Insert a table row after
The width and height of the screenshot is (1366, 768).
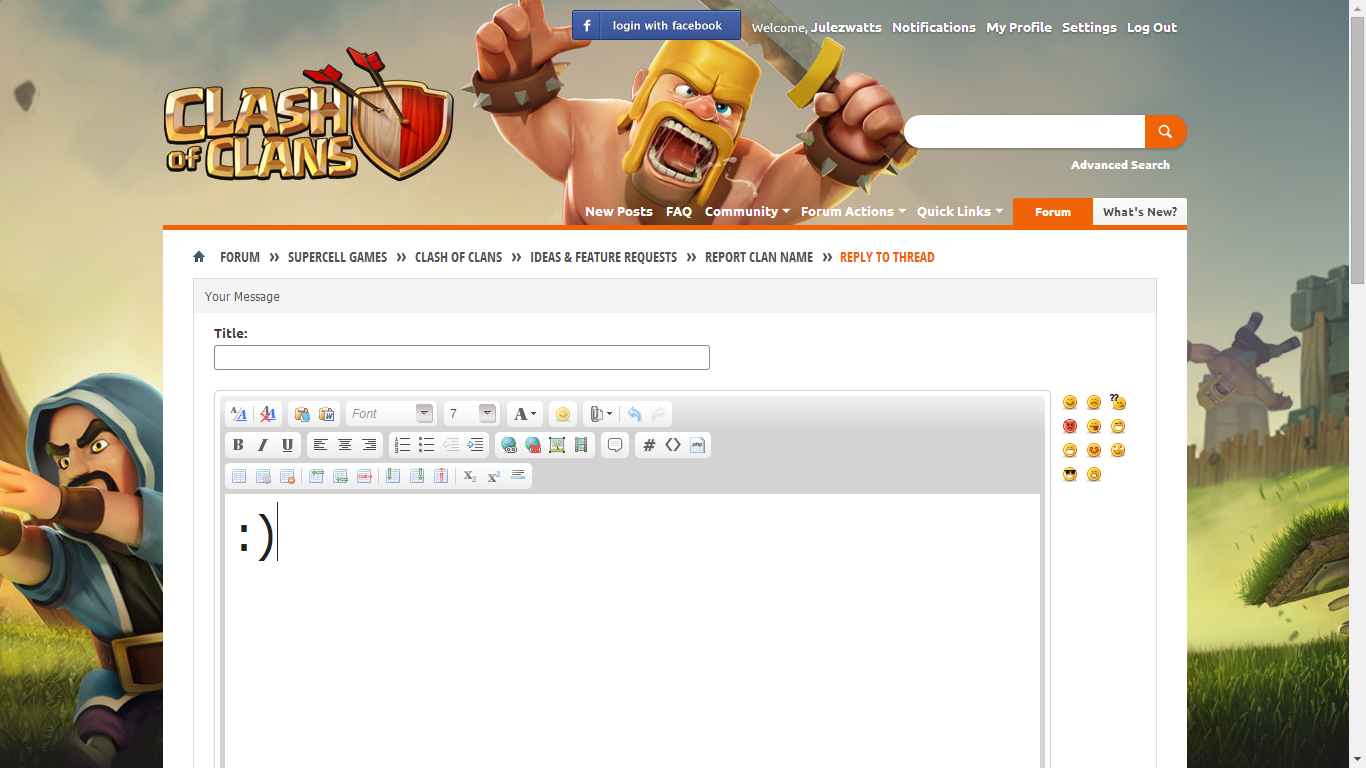click(340, 476)
